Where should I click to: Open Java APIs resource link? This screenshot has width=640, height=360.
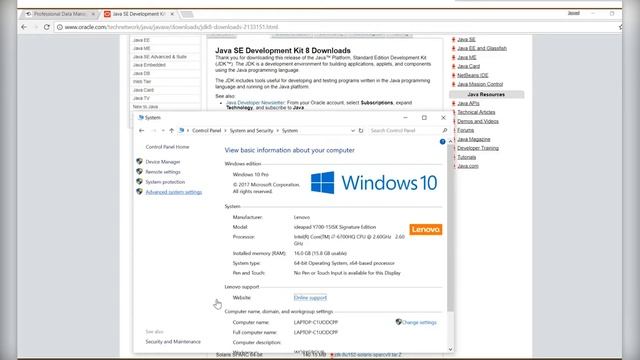pyautogui.click(x=468, y=104)
